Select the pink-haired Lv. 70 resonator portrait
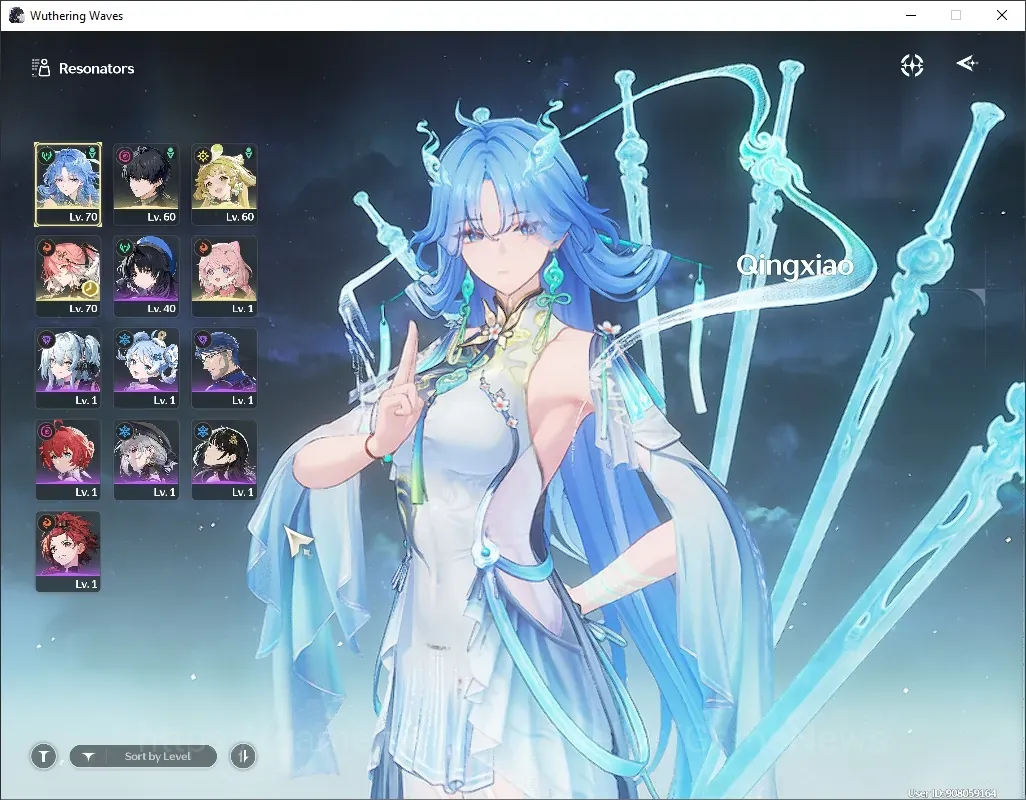 tap(68, 276)
